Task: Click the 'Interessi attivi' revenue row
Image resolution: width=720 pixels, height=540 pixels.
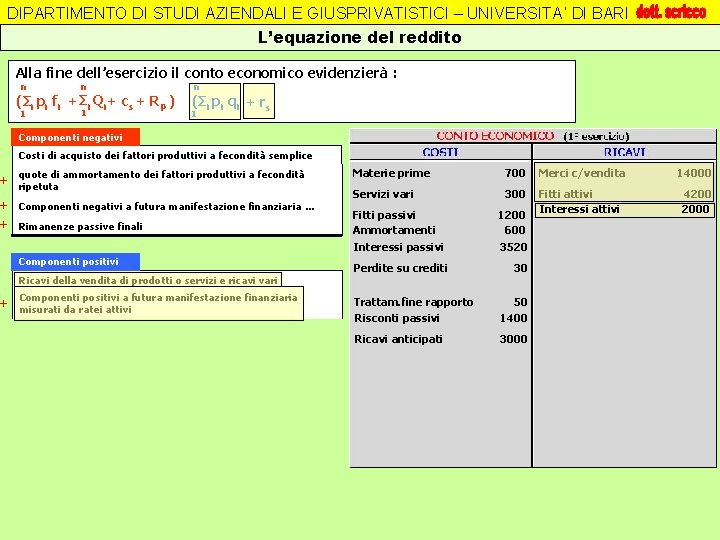Action: (x=624, y=209)
